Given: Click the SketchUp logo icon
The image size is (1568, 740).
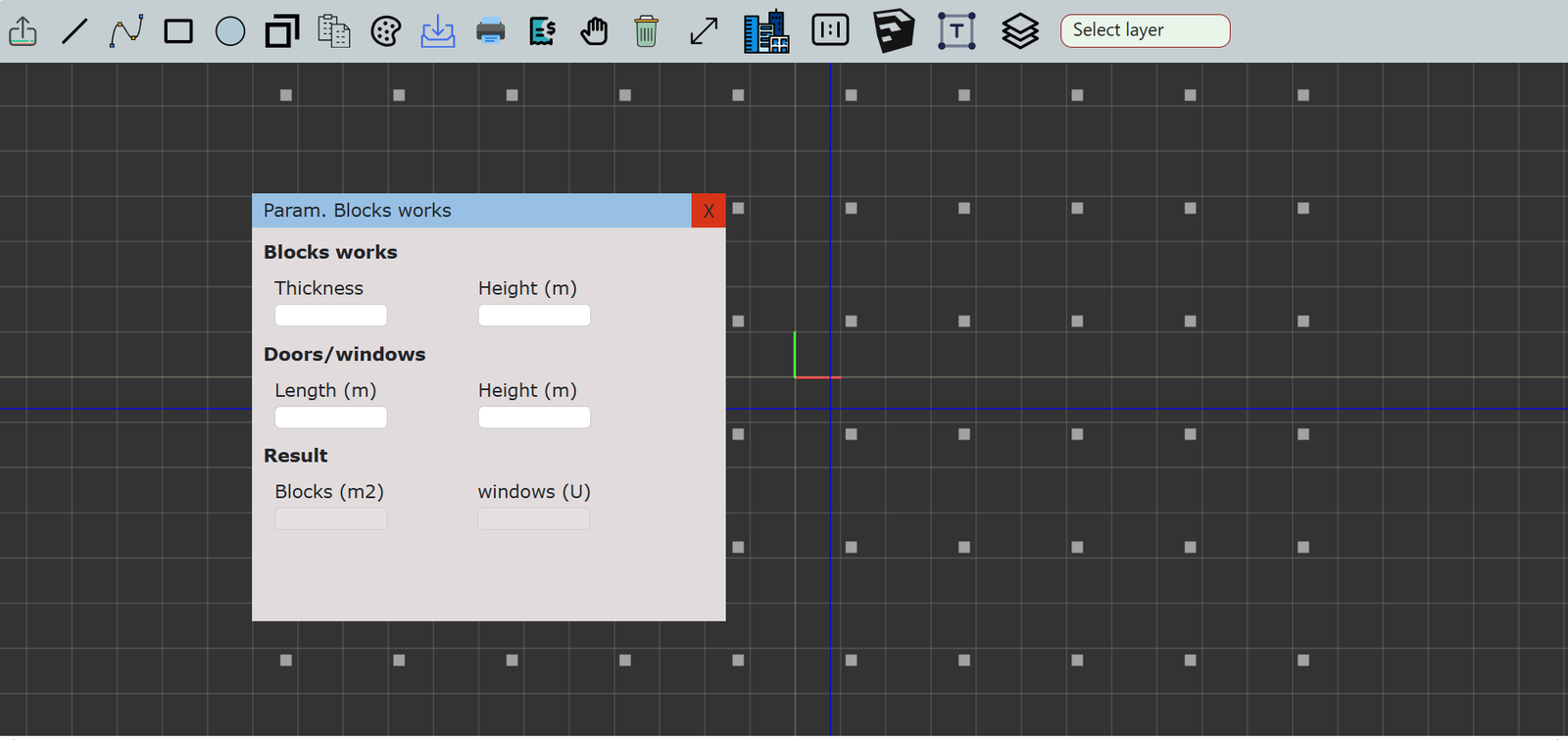Looking at the screenshot, I should pyautogui.click(x=894, y=31).
